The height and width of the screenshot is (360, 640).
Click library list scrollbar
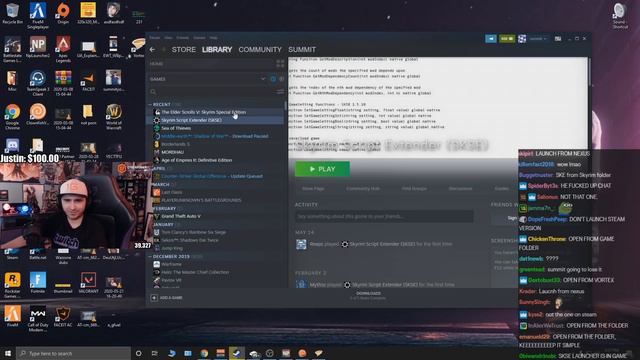[x=285, y=105]
